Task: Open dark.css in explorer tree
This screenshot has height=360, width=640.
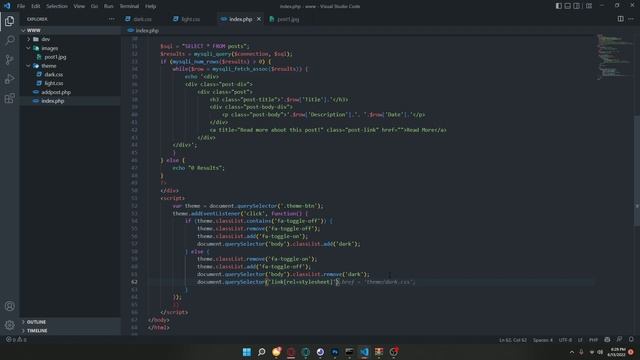Action: (53, 74)
